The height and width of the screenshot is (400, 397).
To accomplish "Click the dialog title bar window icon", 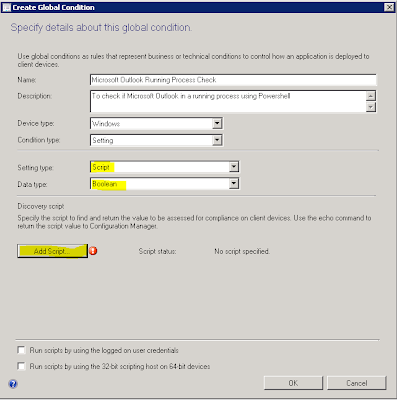I will click(6, 7).
